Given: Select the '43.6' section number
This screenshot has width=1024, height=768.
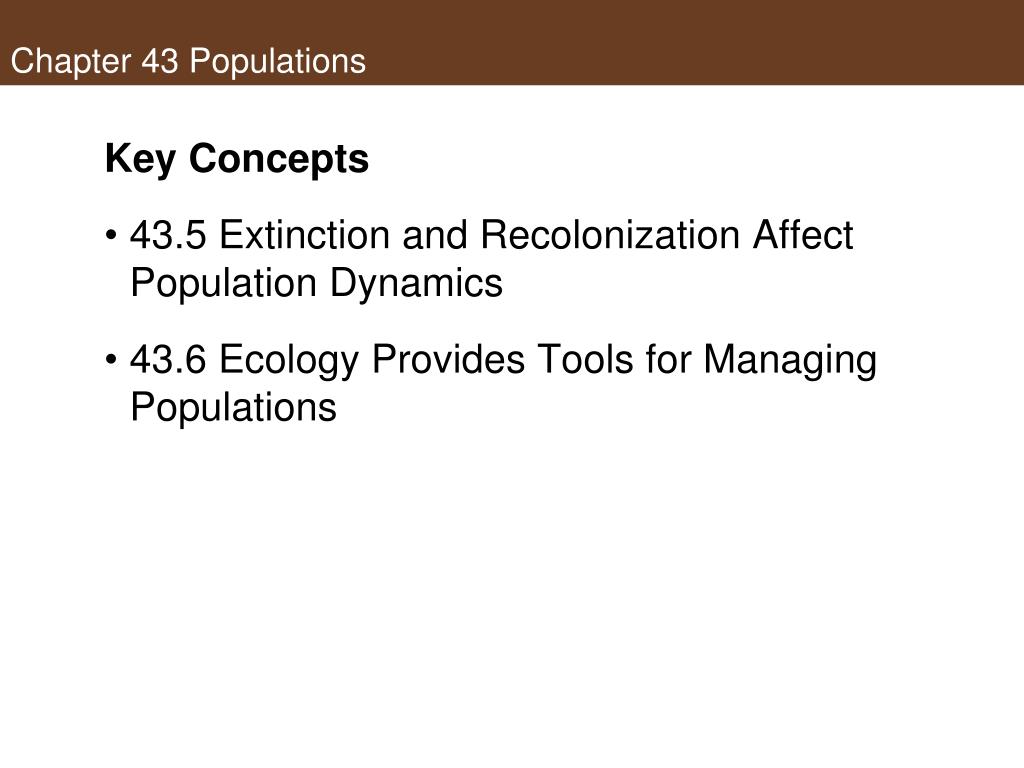Looking at the screenshot, I should point(168,359).
